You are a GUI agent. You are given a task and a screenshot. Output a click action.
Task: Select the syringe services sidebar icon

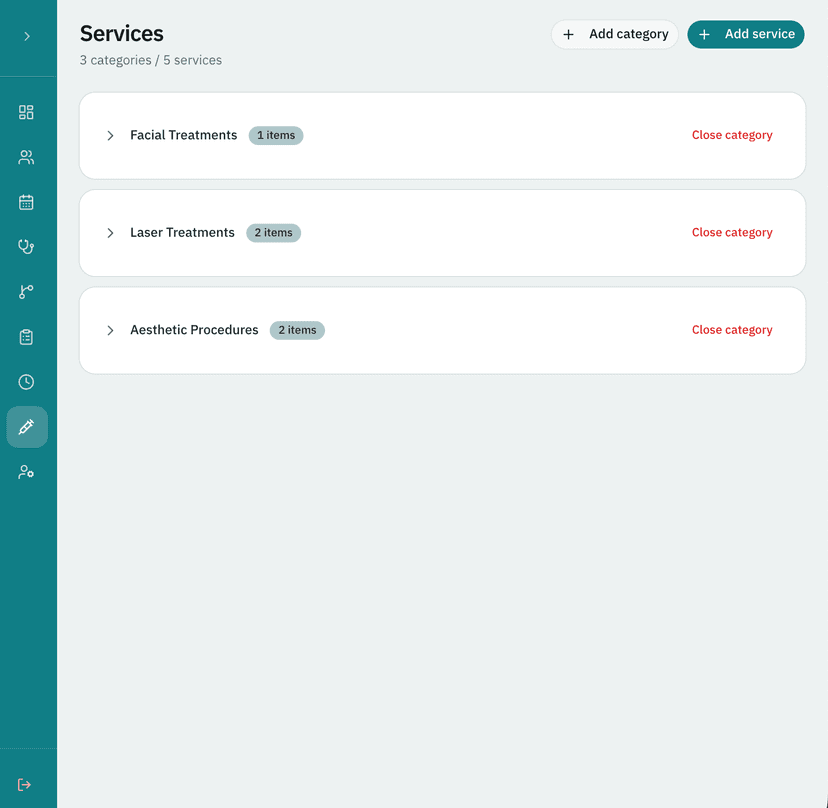(27, 427)
